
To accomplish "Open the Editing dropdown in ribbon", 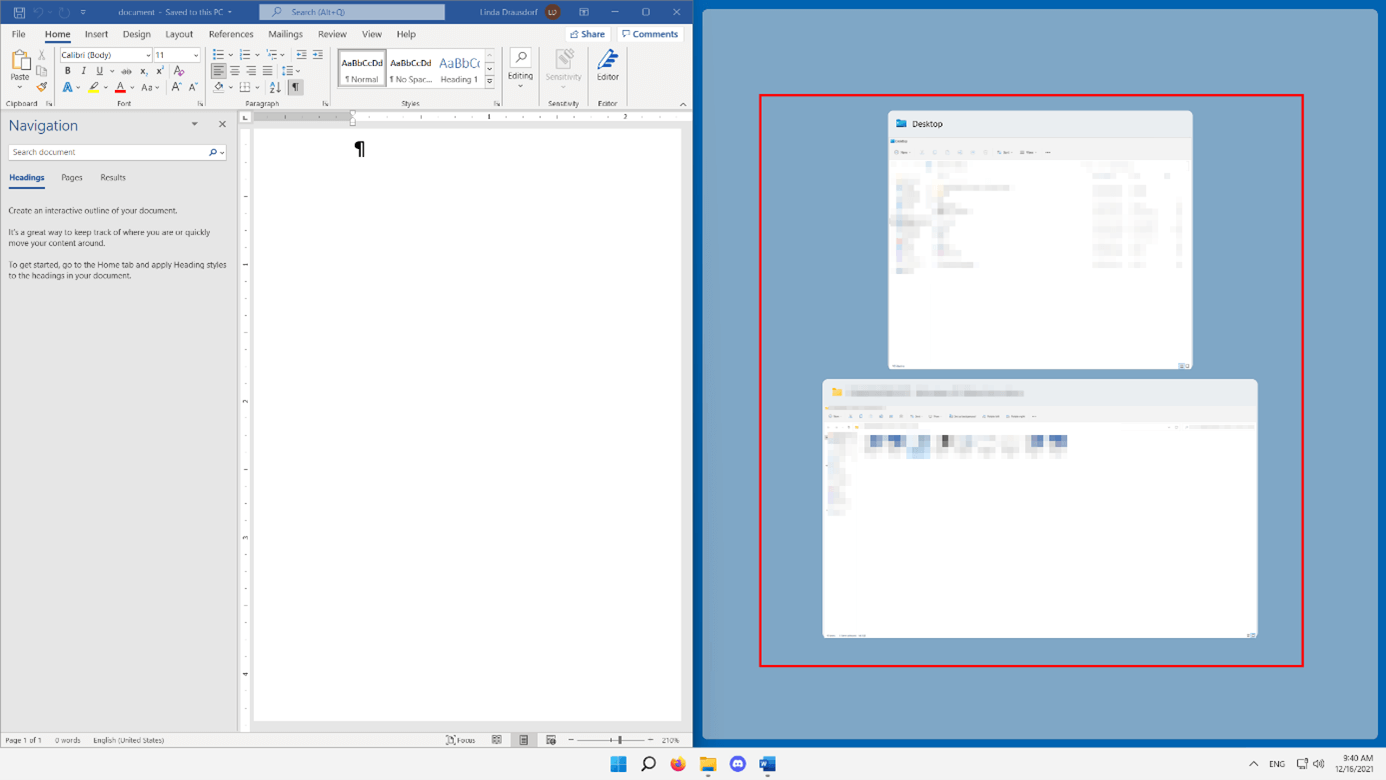I will [x=520, y=69].
